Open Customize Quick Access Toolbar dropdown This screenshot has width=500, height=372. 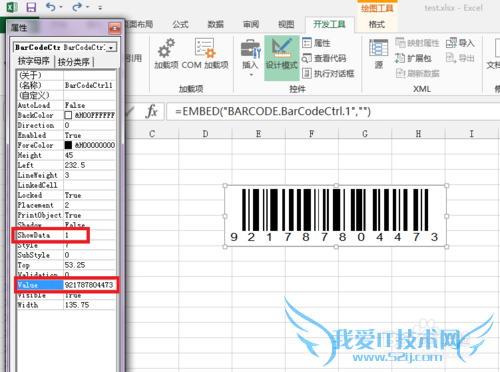[x=100, y=7]
